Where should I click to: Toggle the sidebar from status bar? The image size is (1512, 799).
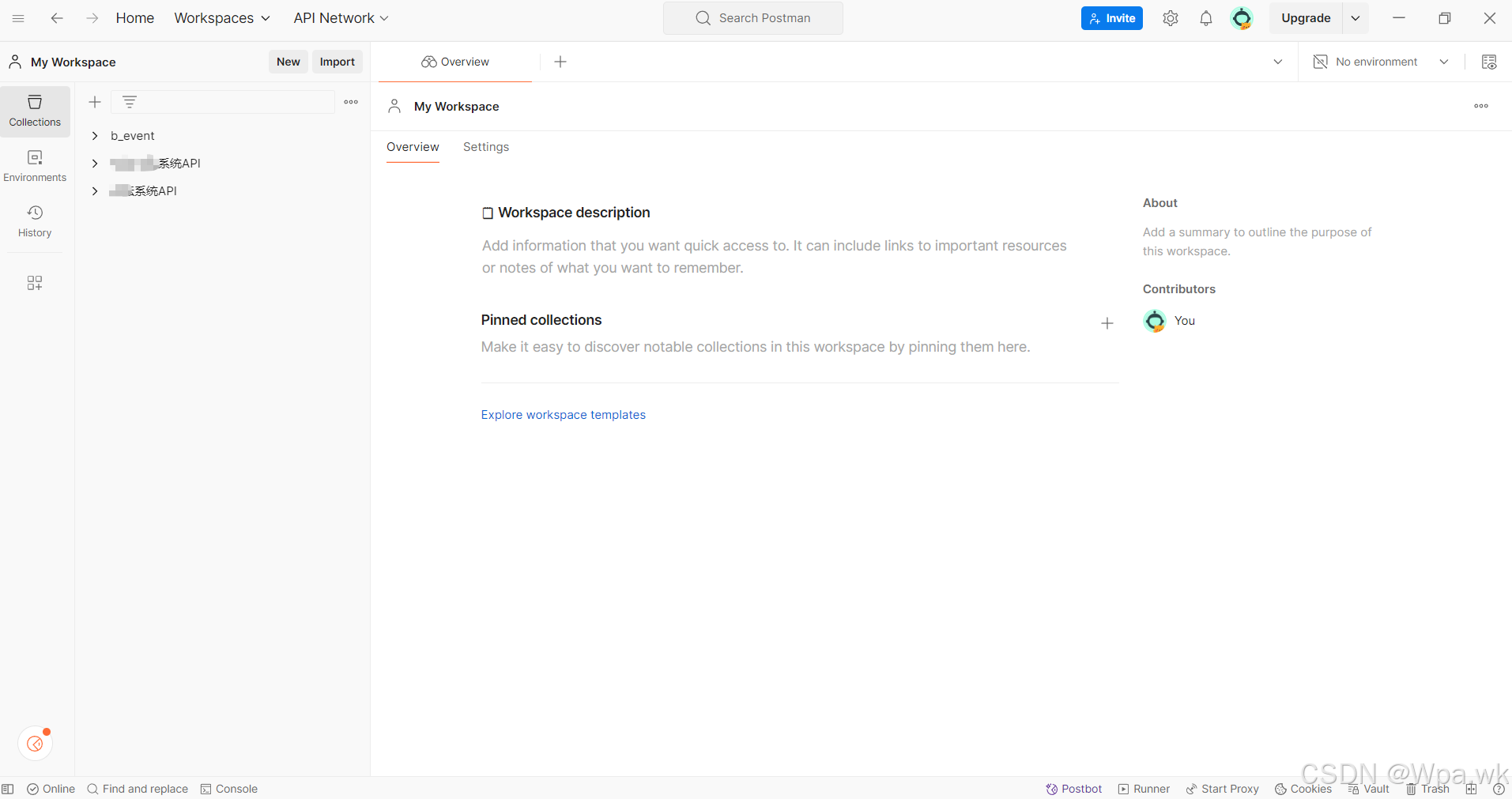click(x=8, y=789)
